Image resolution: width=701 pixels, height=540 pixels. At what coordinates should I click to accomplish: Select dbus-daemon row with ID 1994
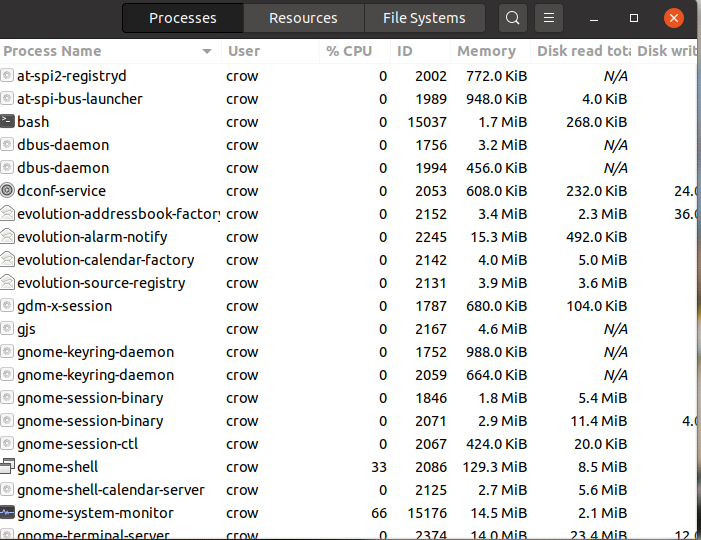coord(349,168)
